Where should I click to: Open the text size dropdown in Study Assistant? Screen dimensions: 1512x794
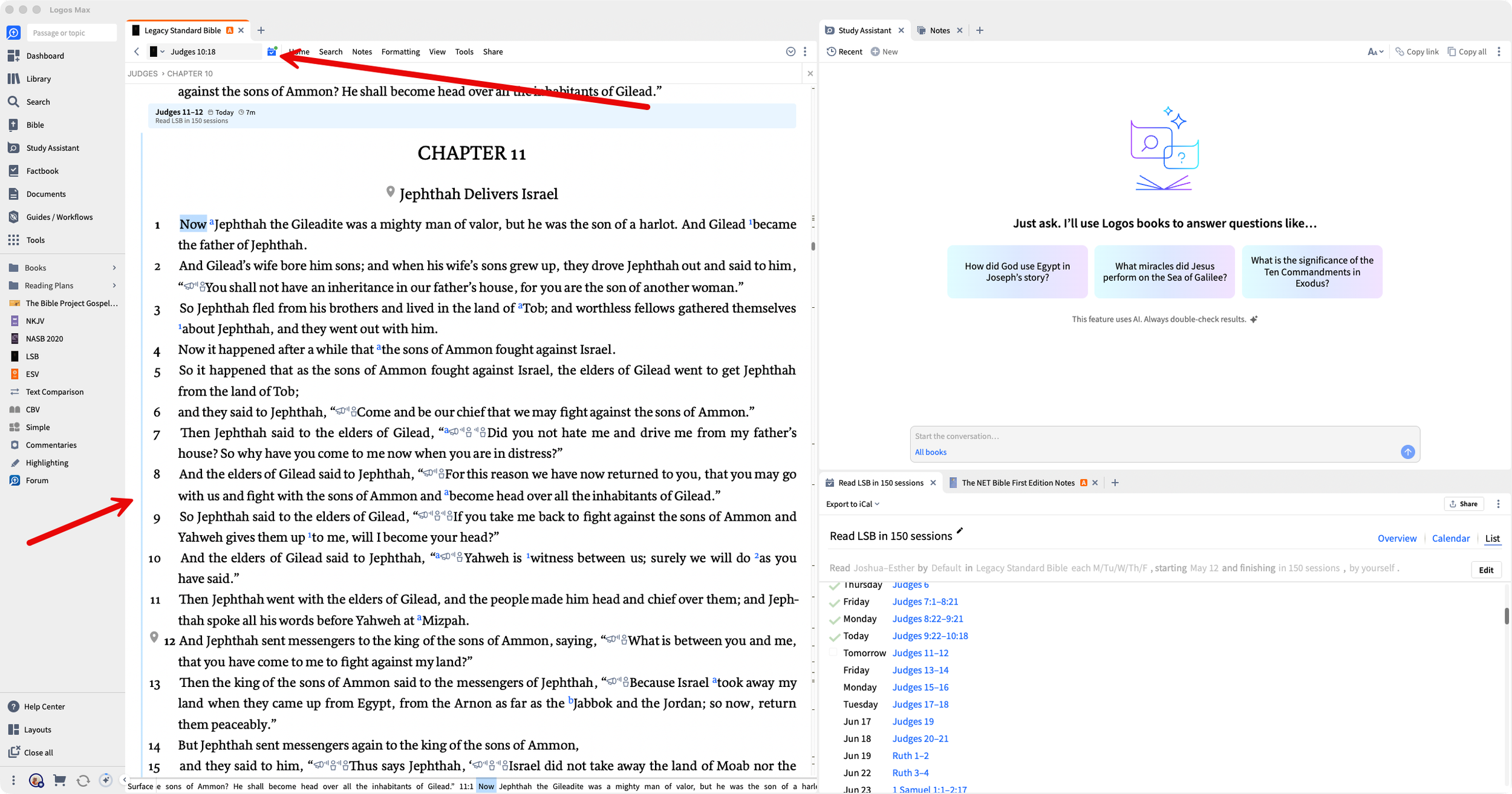(1375, 52)
